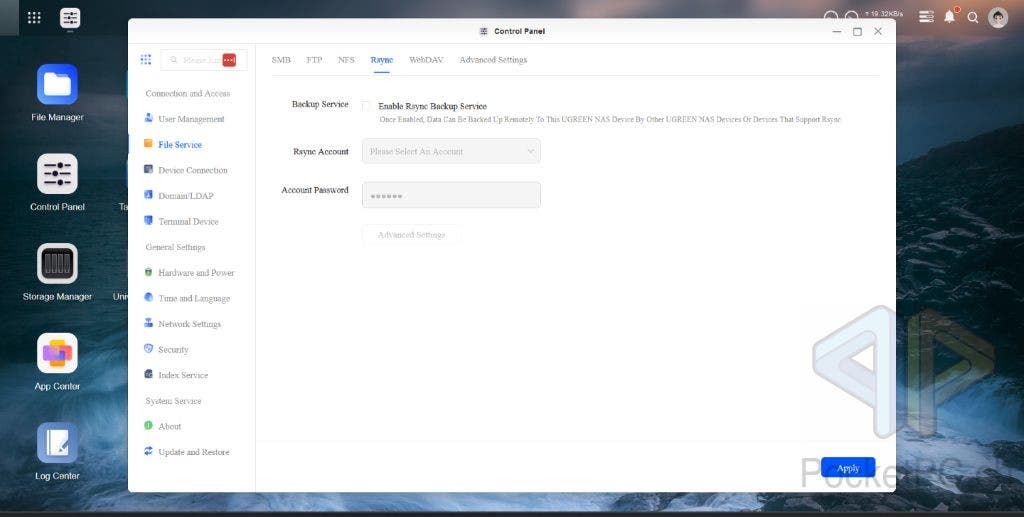This screenshot has width=1024, height=517.
Task: Click the "General Settings" heading
Action: [175, 247]
